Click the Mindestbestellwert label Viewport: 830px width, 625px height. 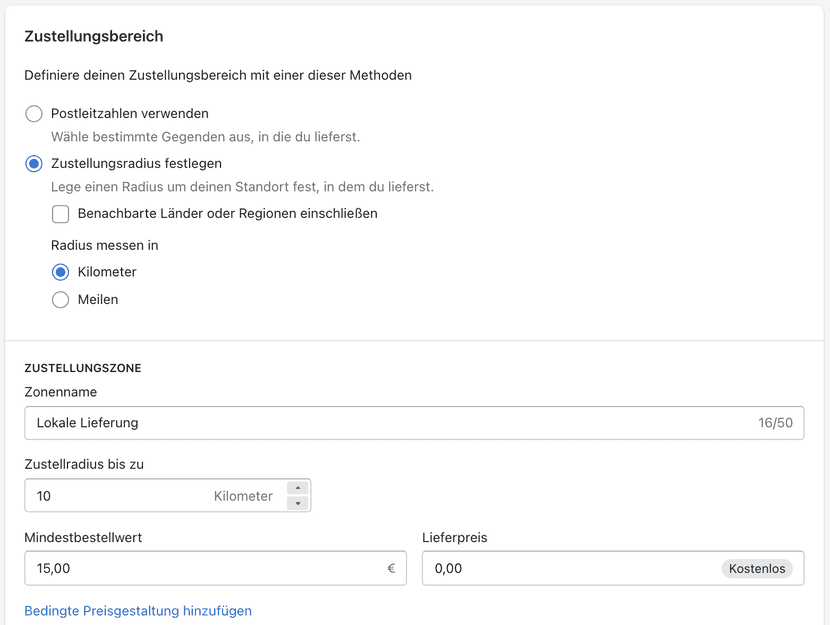click(x=83, y=538)
